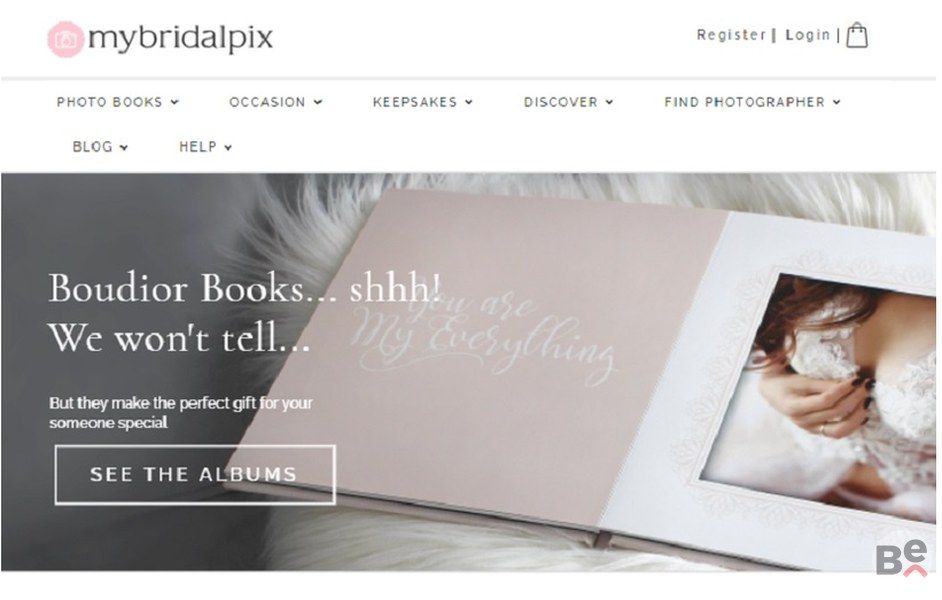Screen dimensions: 942x600
Task: Expand the Discover chevron arrow
Action: 609,102
